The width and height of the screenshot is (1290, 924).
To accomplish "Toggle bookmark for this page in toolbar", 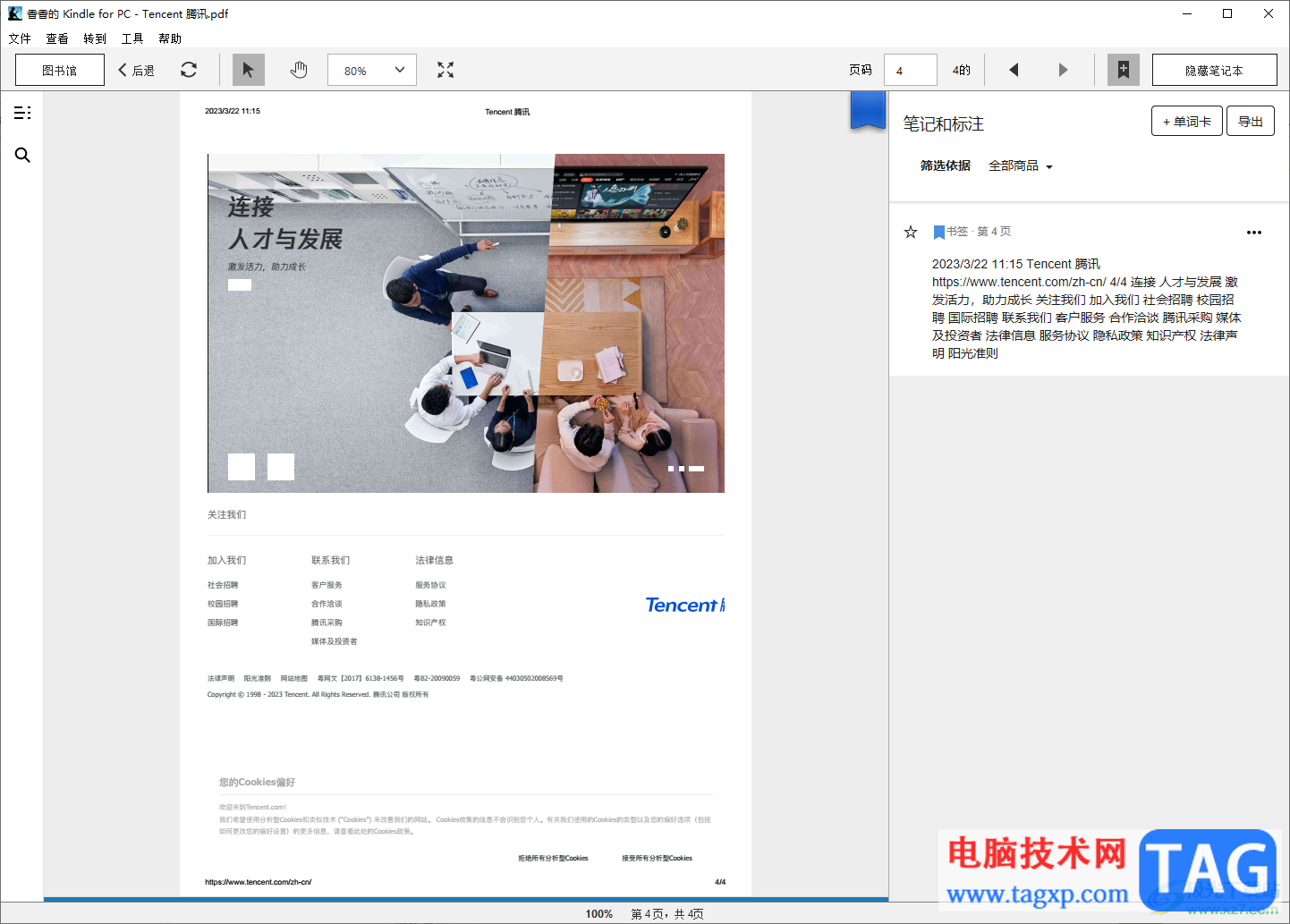I will point(1123,70).
